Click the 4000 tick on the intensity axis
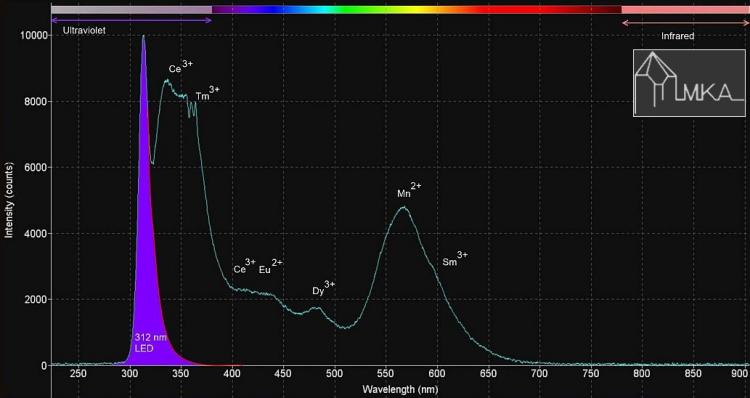The width and height of the screenshot is (750, 398). coord(36,233)
